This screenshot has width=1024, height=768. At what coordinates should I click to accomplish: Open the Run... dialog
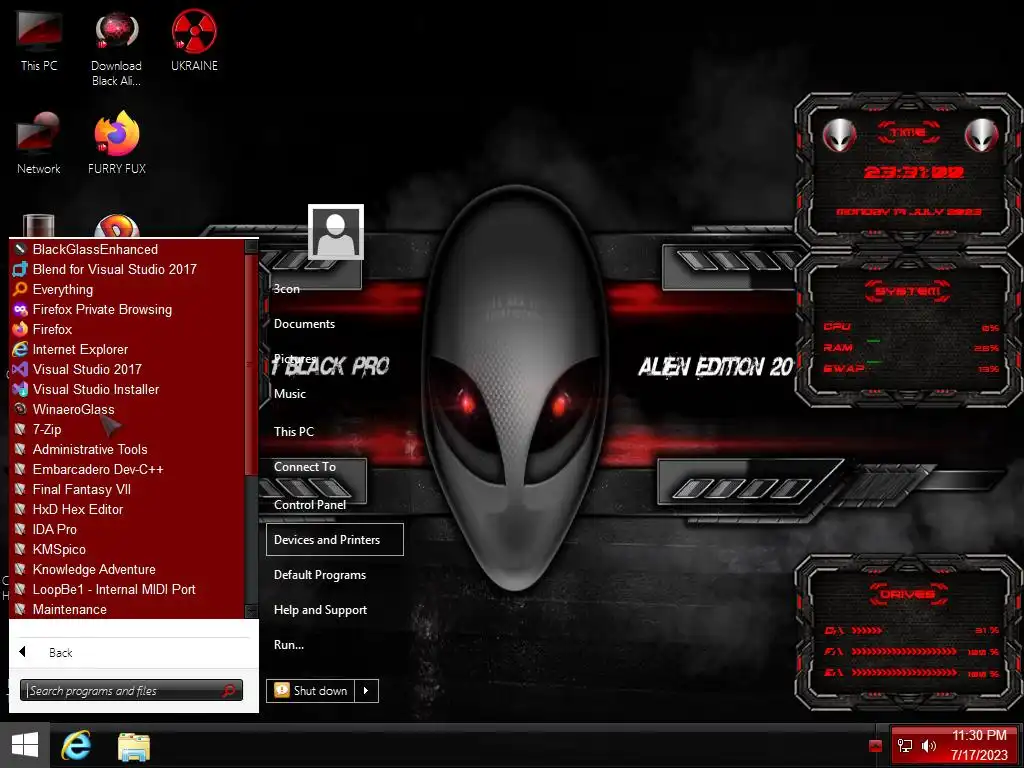(289, 645)
